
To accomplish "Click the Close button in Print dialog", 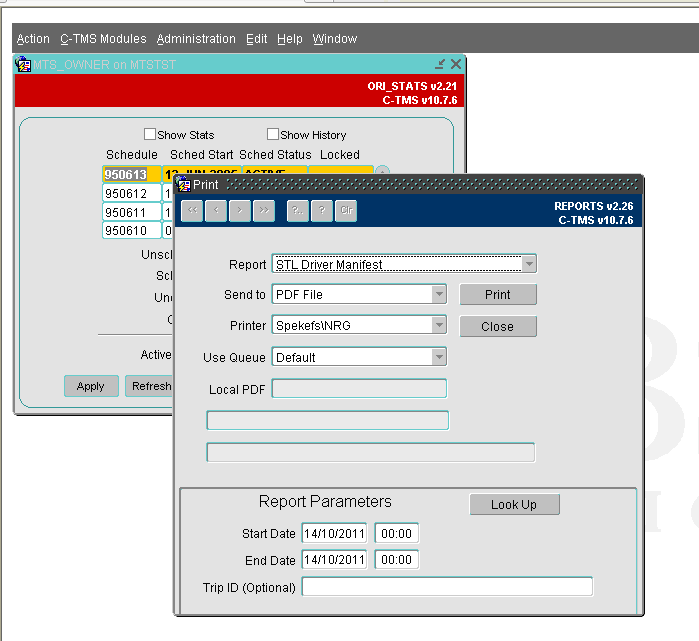I will pyautogui.click(x=498, y=326).
